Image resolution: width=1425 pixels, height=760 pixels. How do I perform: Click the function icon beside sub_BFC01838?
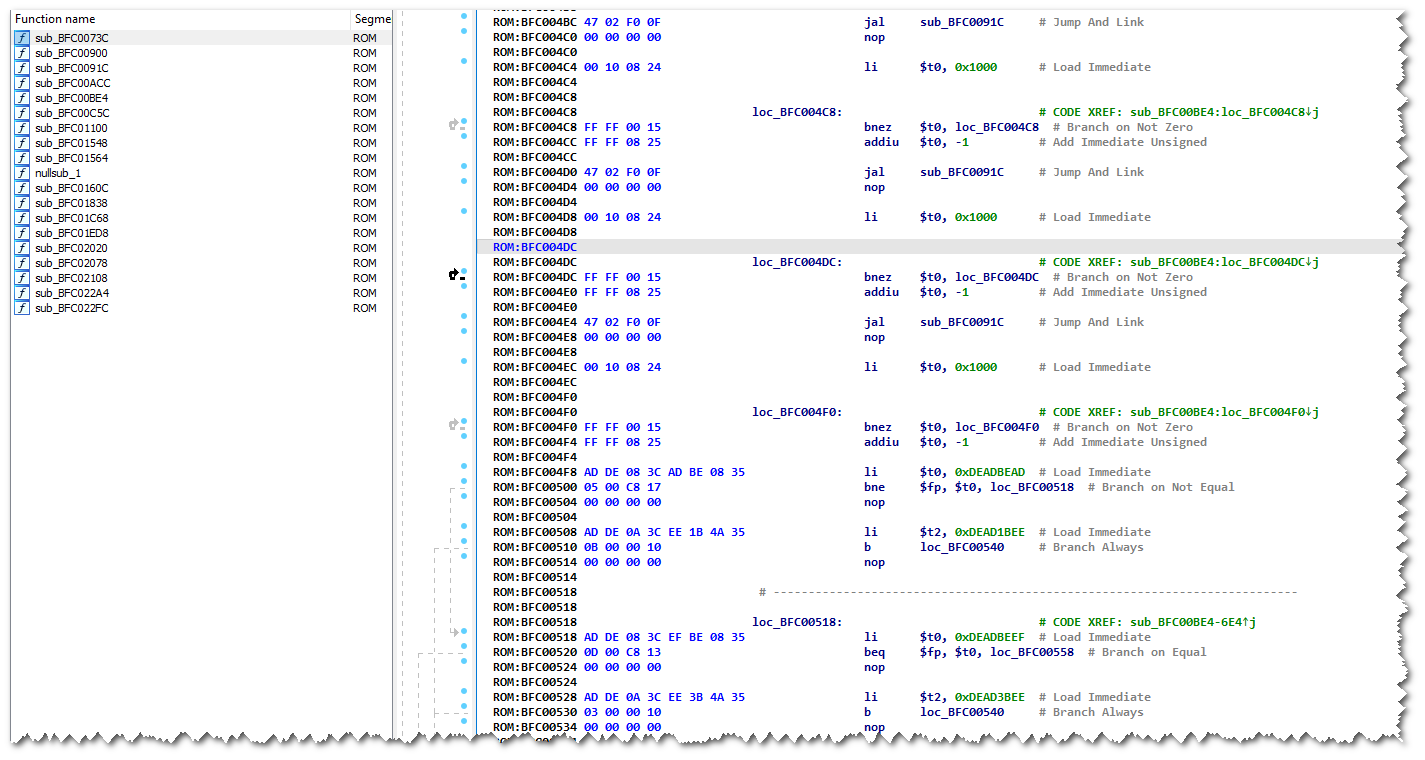pos(21,203)
